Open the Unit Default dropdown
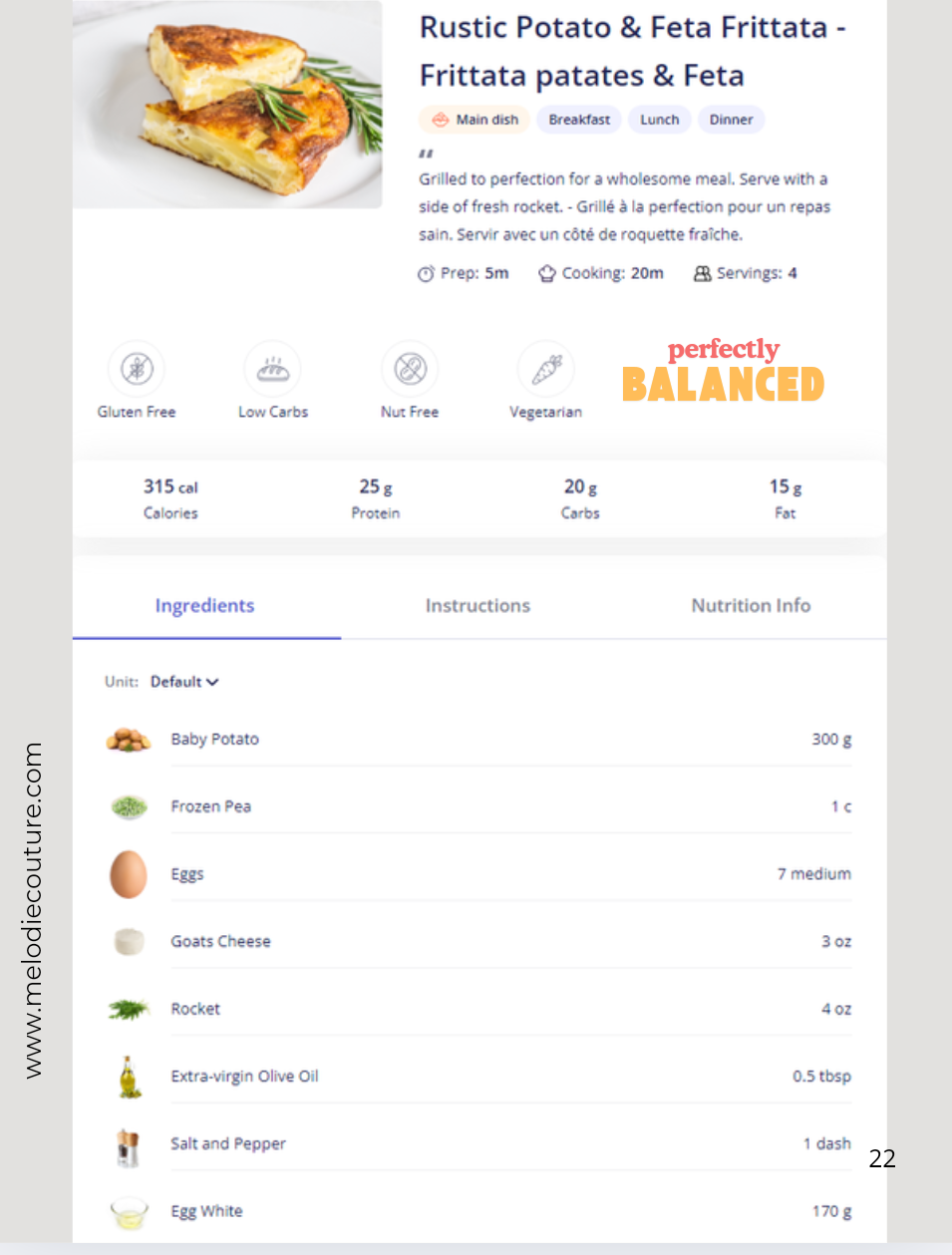 point(184,682)
